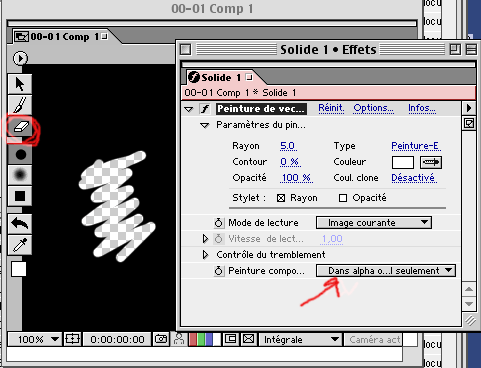Toggle the red channel button

coord(193,339)
